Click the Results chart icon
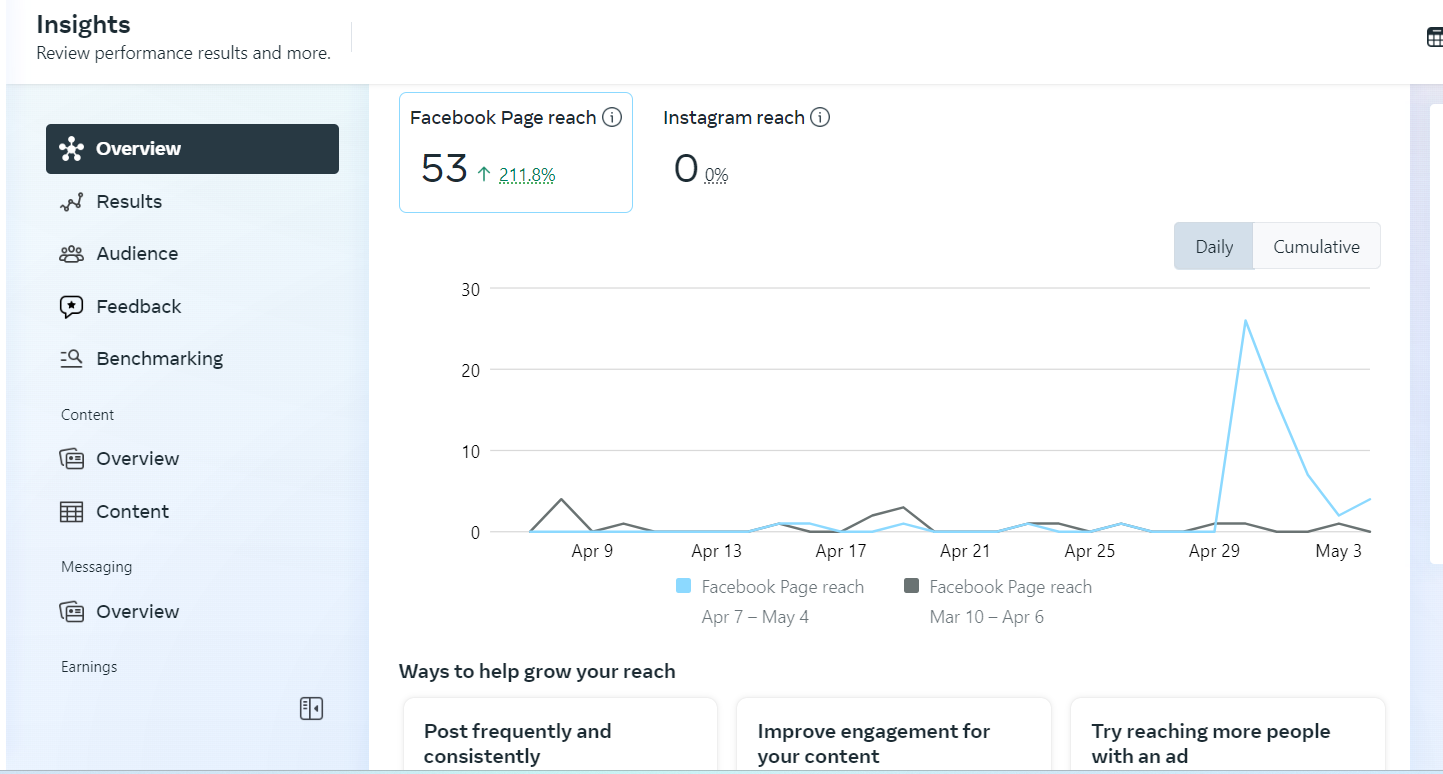Screen dimensions: 1443x774 coord(71,202)
